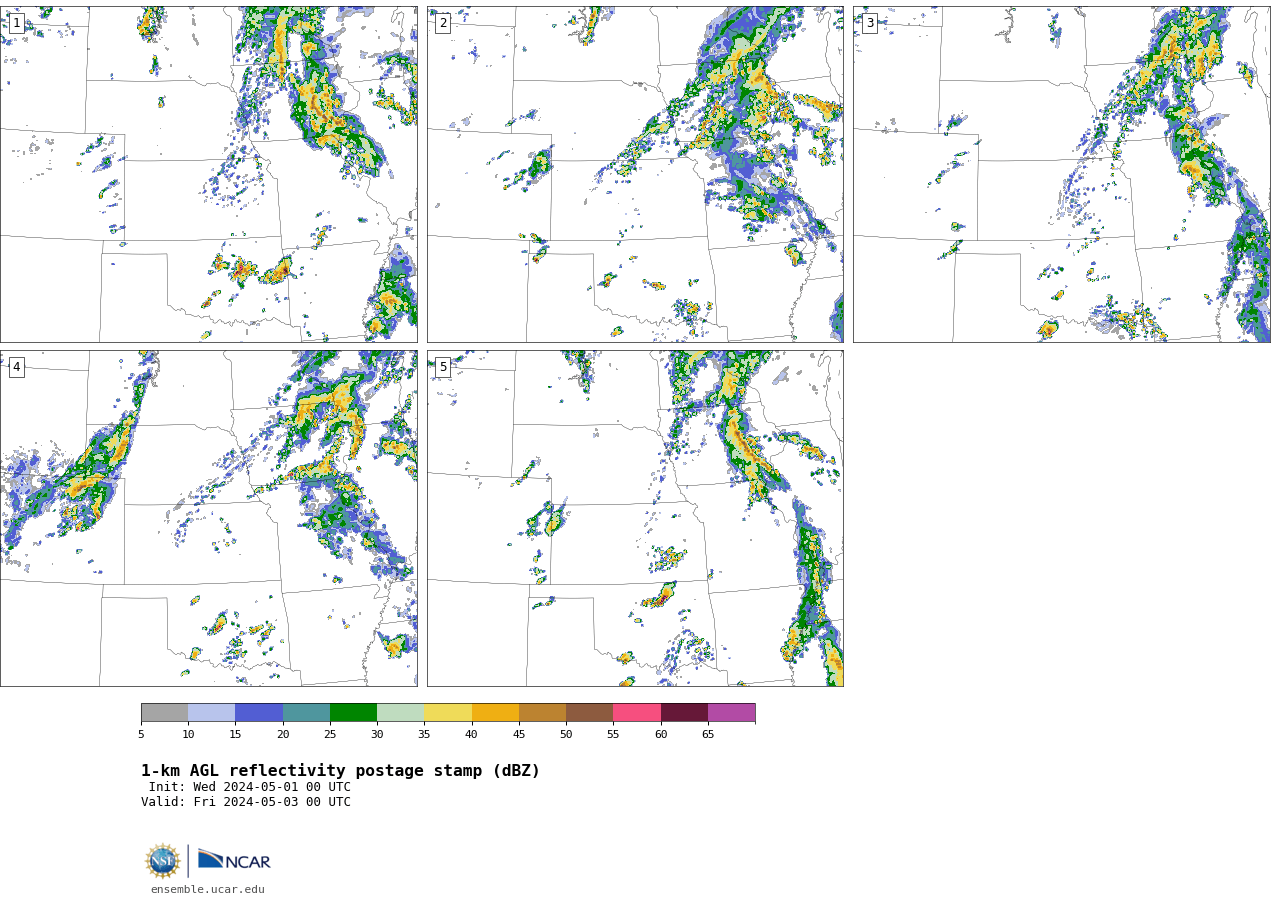Open ensemble member 1 reflectivity map

pyautogui.click(x=208, y=174)
